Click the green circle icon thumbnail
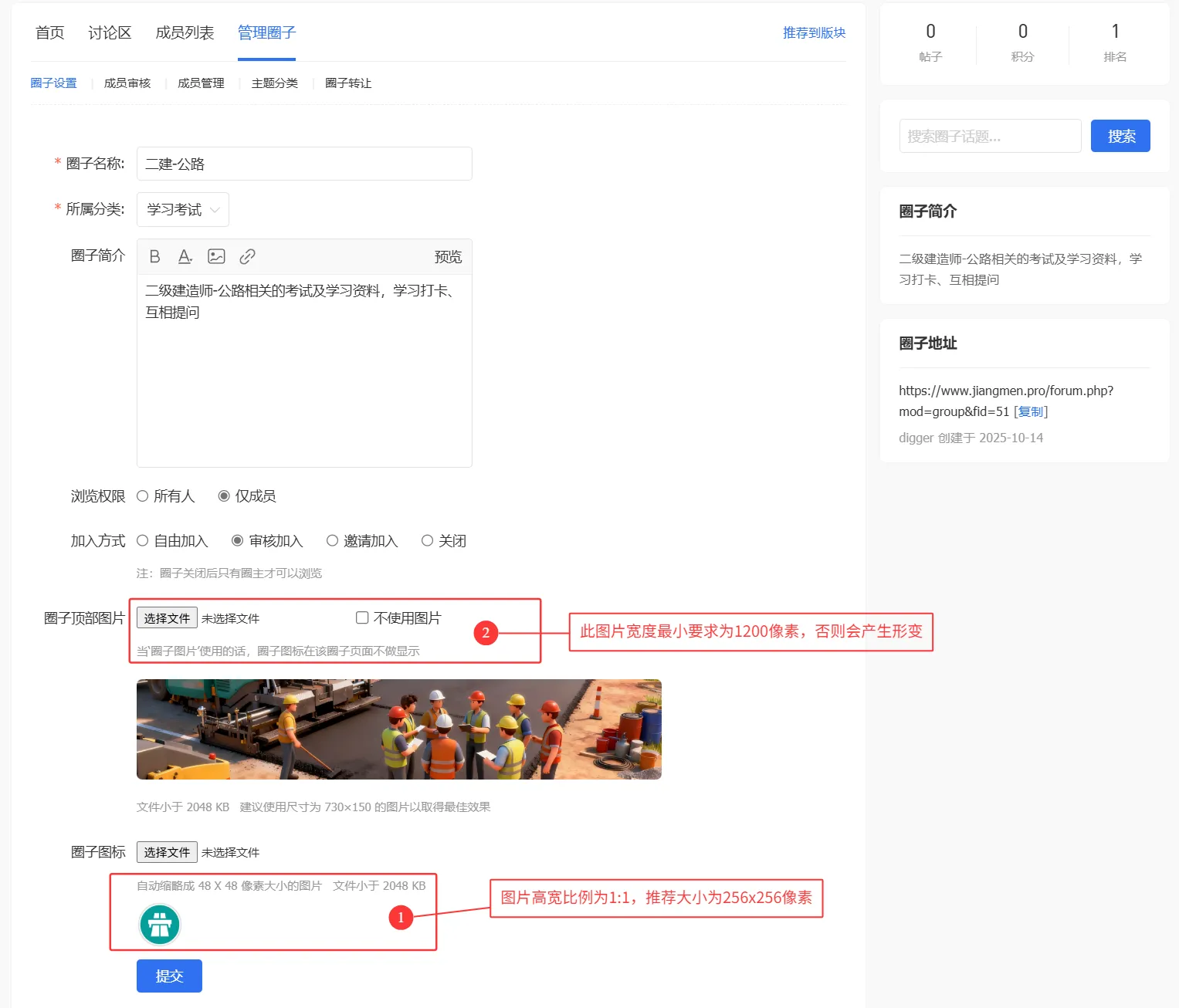Screen dimensions: 1179x1008 pyautogui.click(x=160, y=924)
